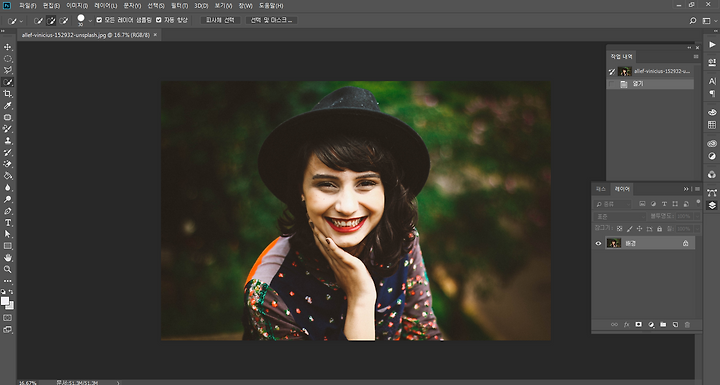The width and height of the screenshot is (720, 385).
Task: Toggle layer filter on/off switch
Action: (x=698, y=202)
